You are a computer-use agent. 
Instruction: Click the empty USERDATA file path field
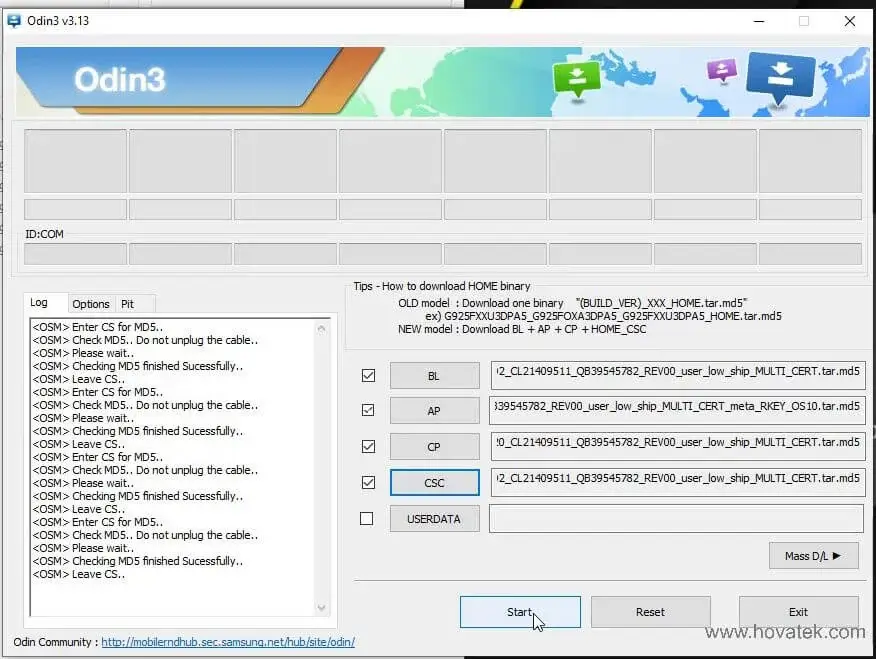pyautogui.click(x=676, y=518)
